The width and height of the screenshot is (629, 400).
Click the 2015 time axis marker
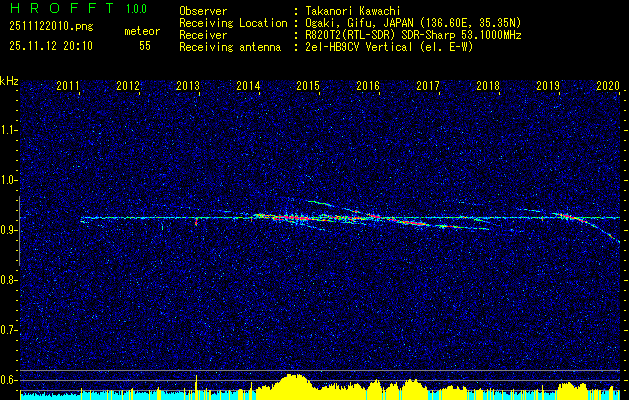point(308,85)
